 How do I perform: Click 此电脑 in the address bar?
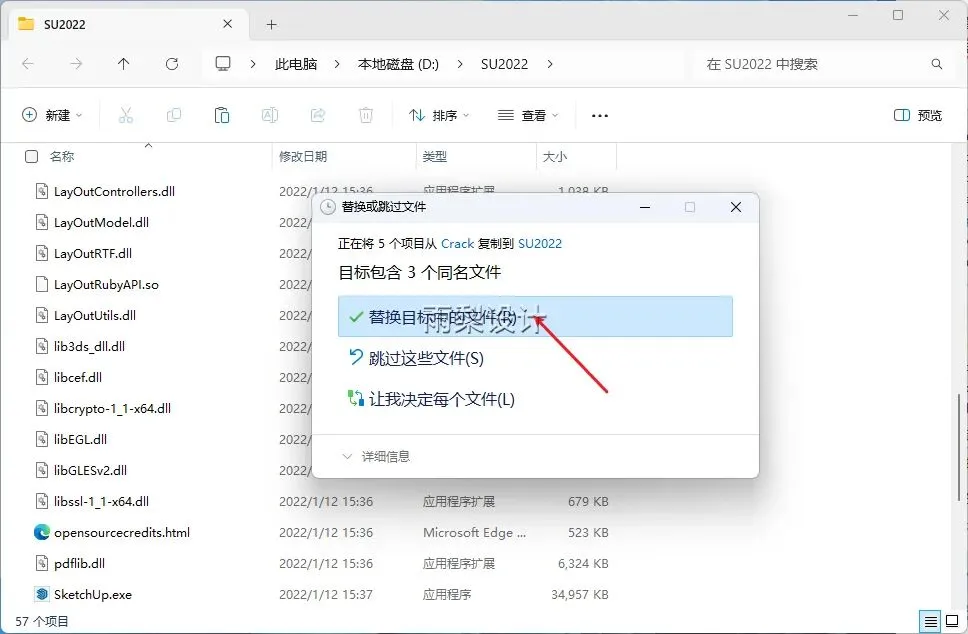[296, 64]
